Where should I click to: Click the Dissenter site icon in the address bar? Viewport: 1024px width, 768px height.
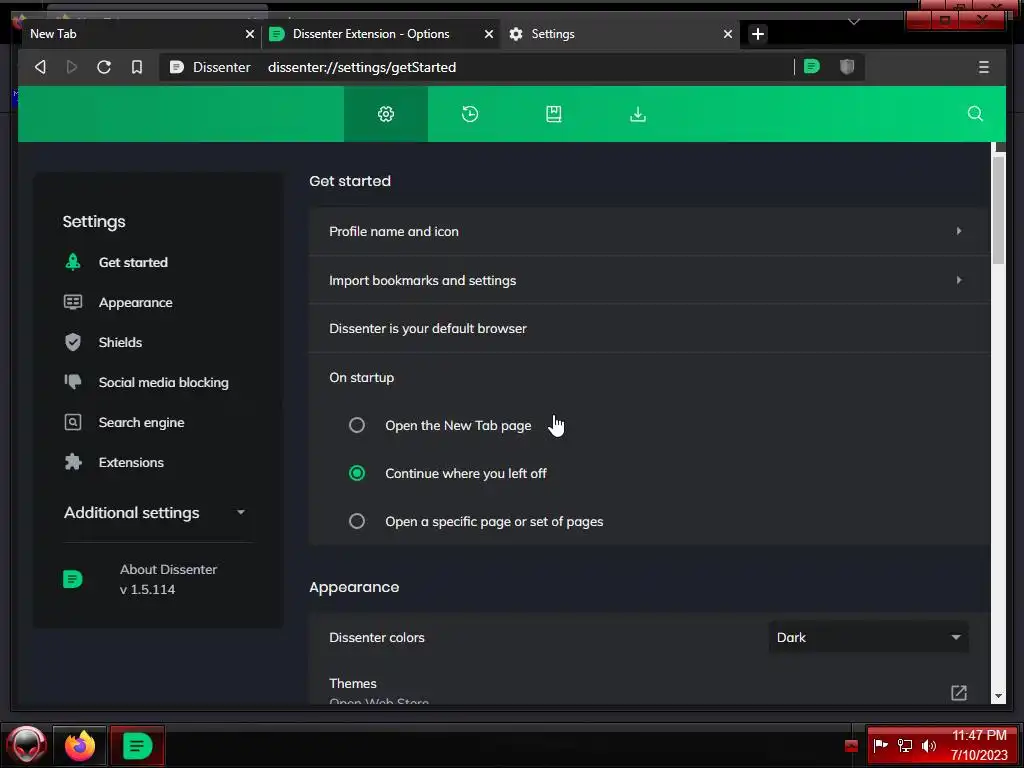pyautogui.click(x=176, y=67)
